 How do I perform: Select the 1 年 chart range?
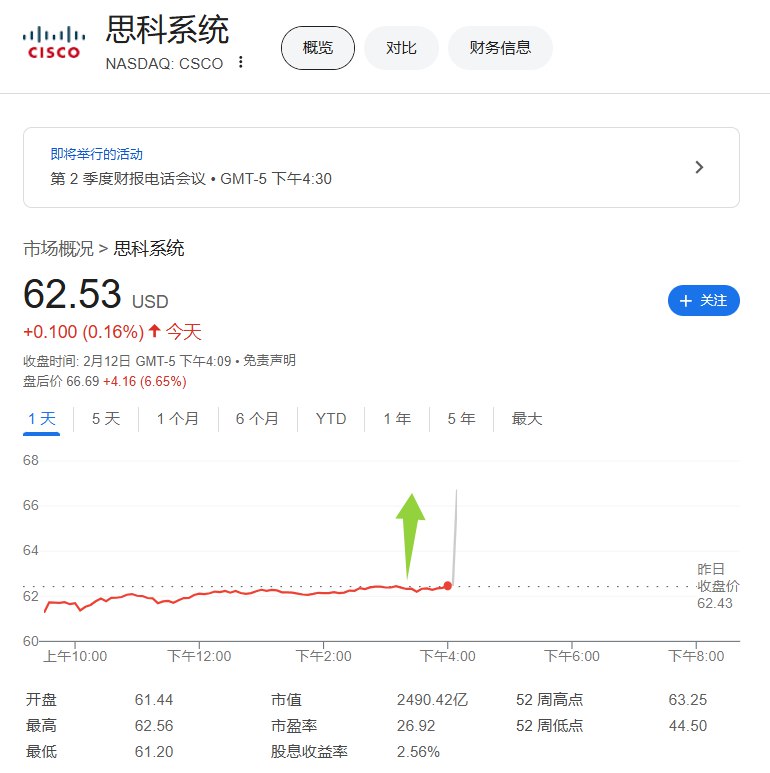coord(397,419)
